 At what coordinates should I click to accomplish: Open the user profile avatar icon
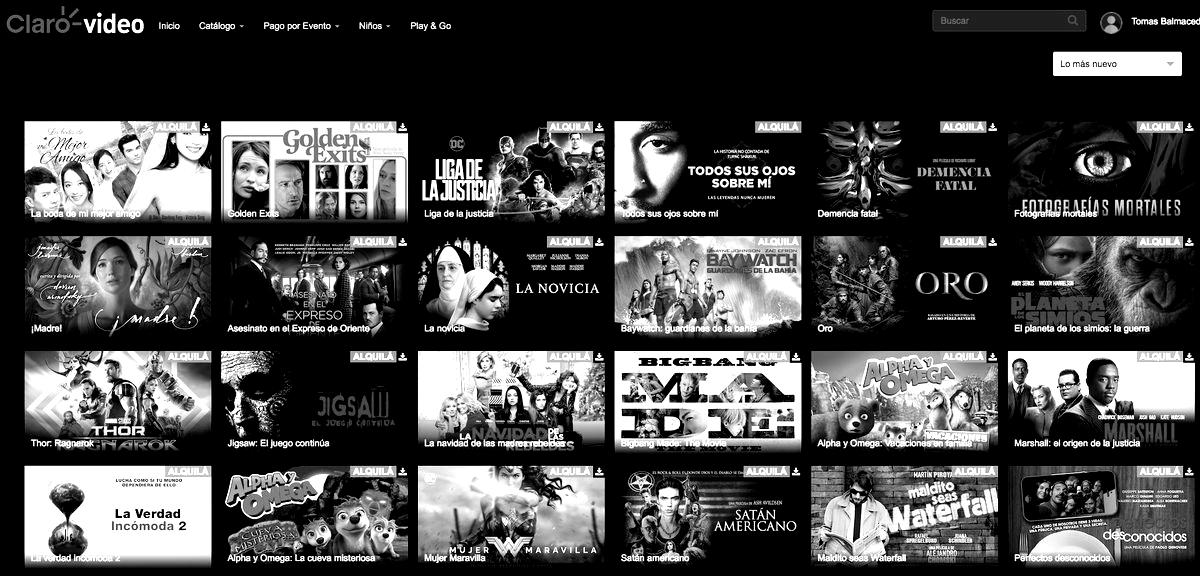(x=1110, y=22)
